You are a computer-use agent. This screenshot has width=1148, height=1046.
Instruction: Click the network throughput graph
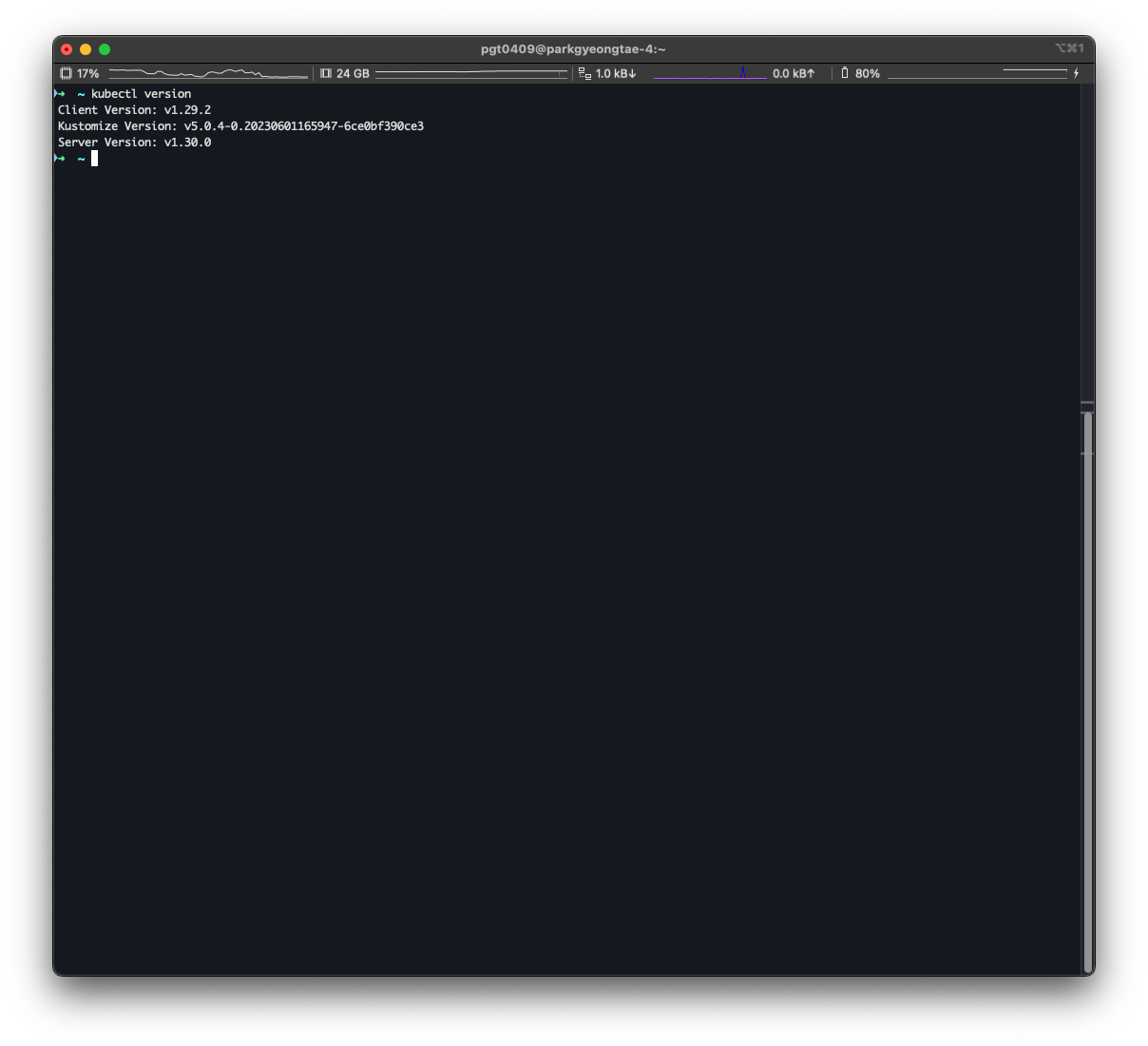point(710,73)
